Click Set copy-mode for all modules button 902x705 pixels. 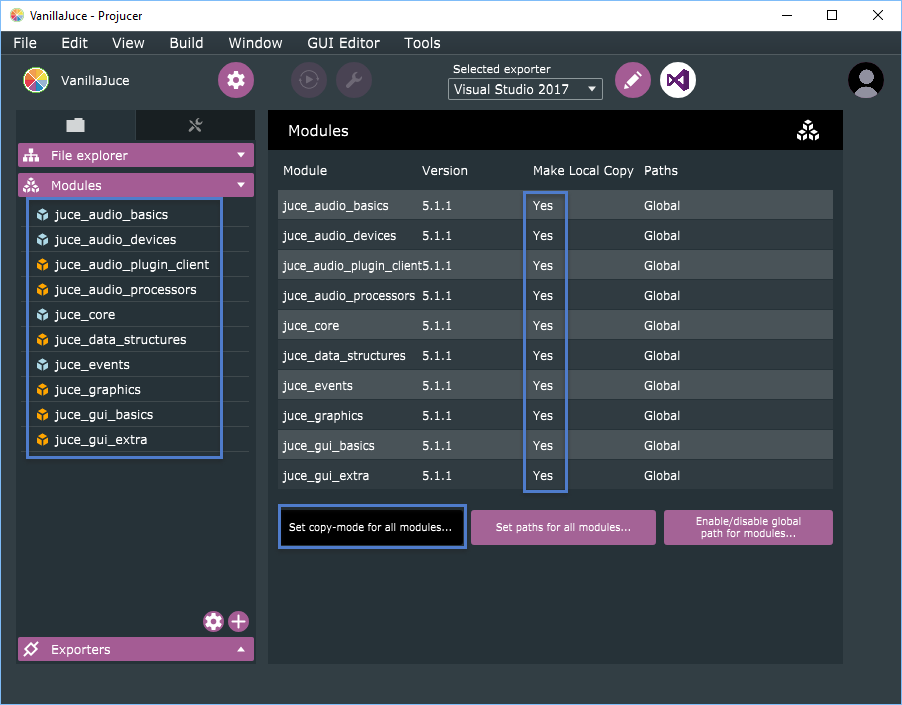(x=371, y=527)
